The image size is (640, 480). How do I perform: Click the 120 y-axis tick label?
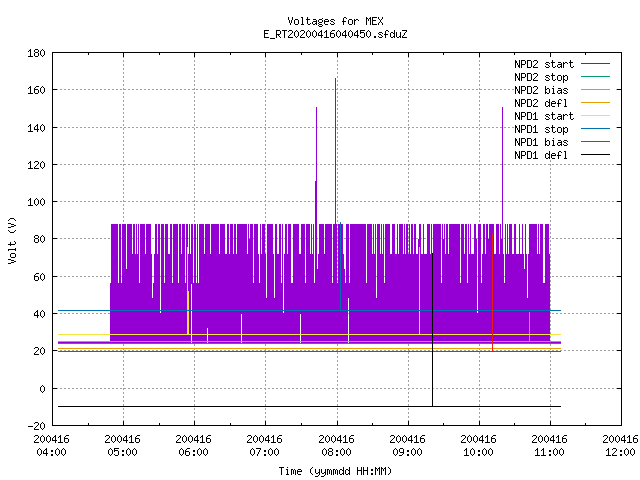[36, 165]
